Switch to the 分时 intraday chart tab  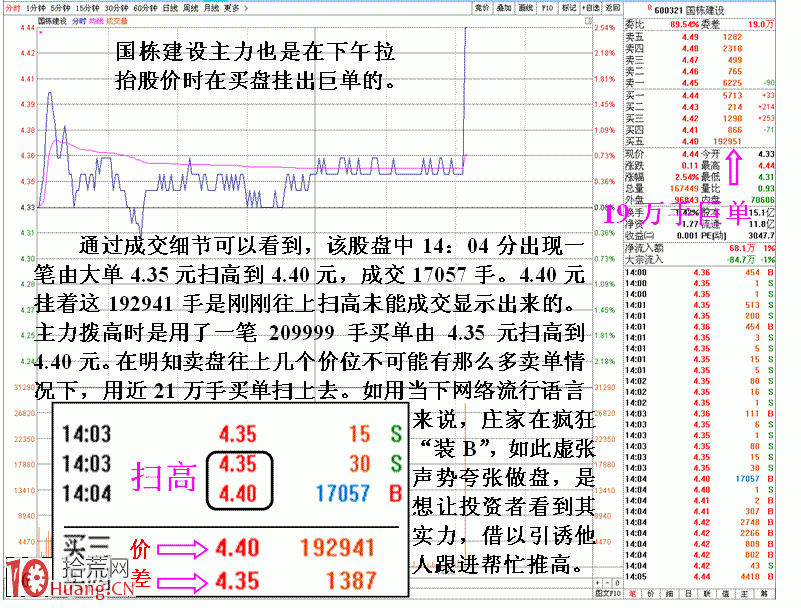[x=13, y=8]
